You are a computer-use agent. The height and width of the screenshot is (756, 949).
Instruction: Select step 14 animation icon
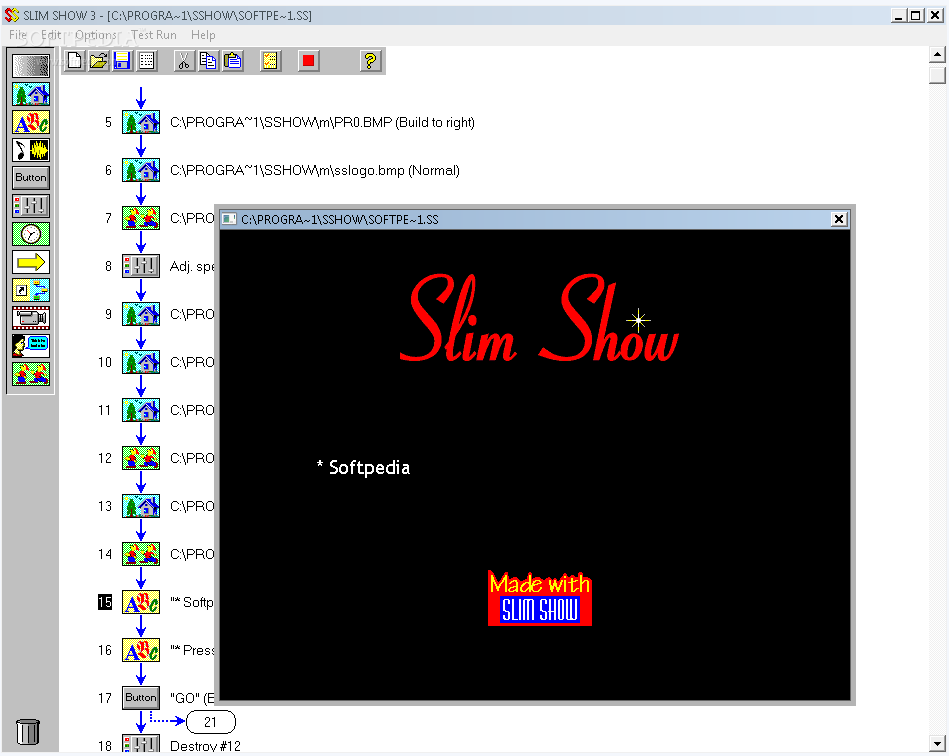click(x=141, y=554)
